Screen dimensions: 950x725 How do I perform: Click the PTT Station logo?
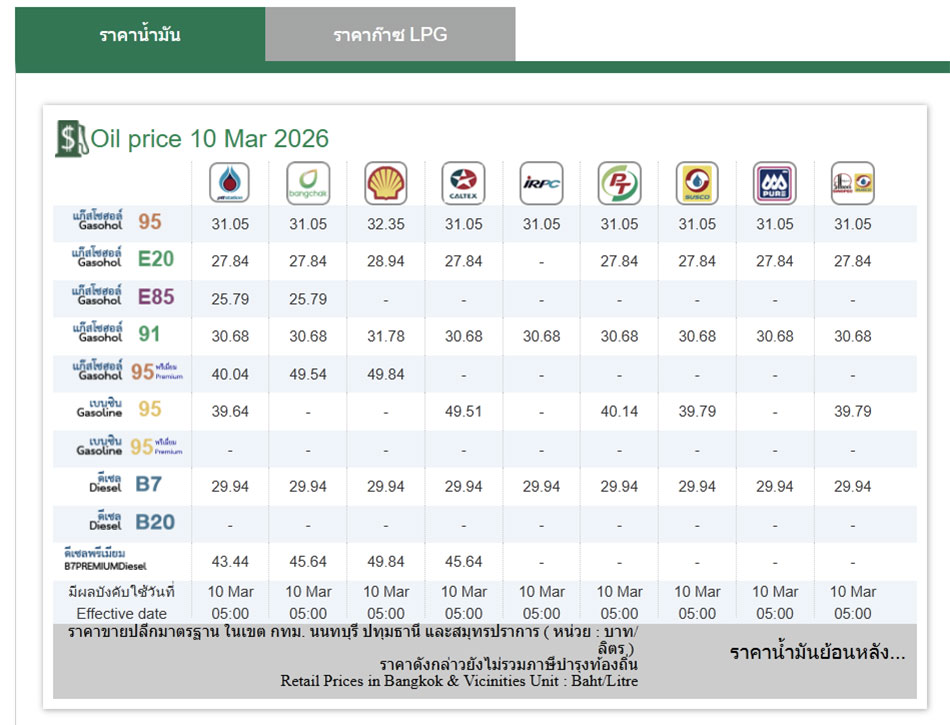pos(230,183)
